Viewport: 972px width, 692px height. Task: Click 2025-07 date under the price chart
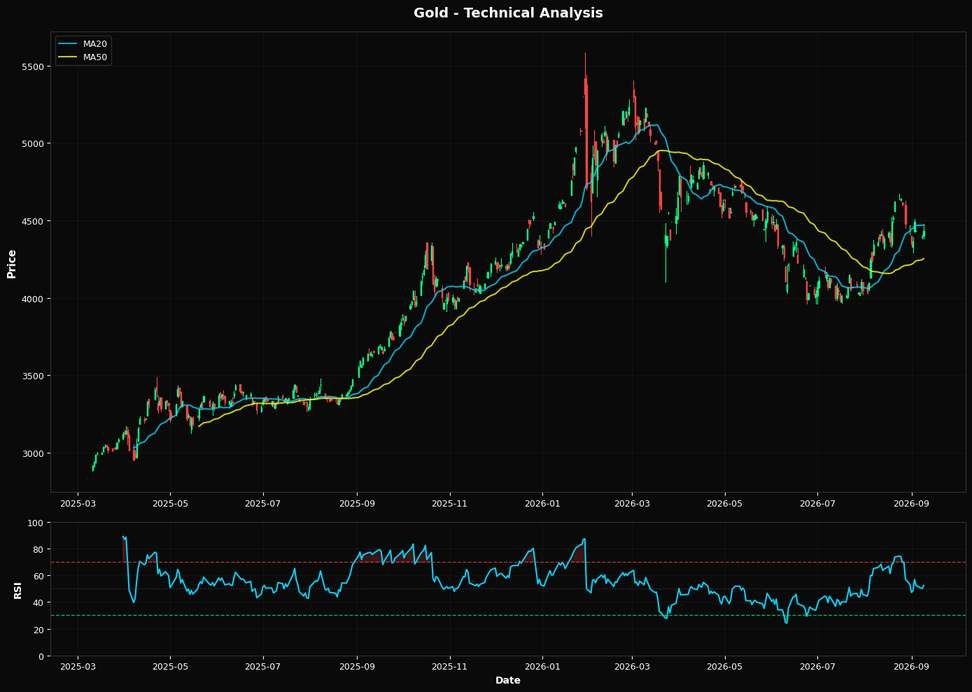[x=263, y=505]
